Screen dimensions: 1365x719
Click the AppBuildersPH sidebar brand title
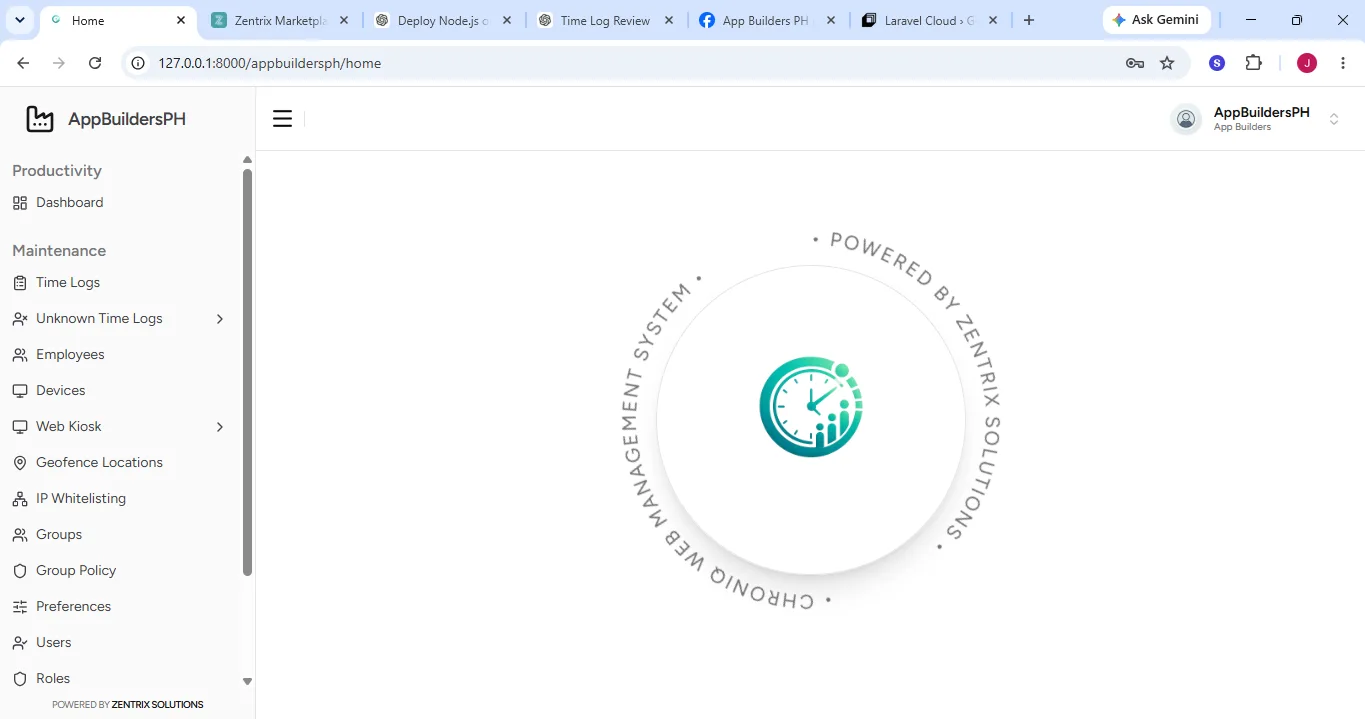[127, 119]
